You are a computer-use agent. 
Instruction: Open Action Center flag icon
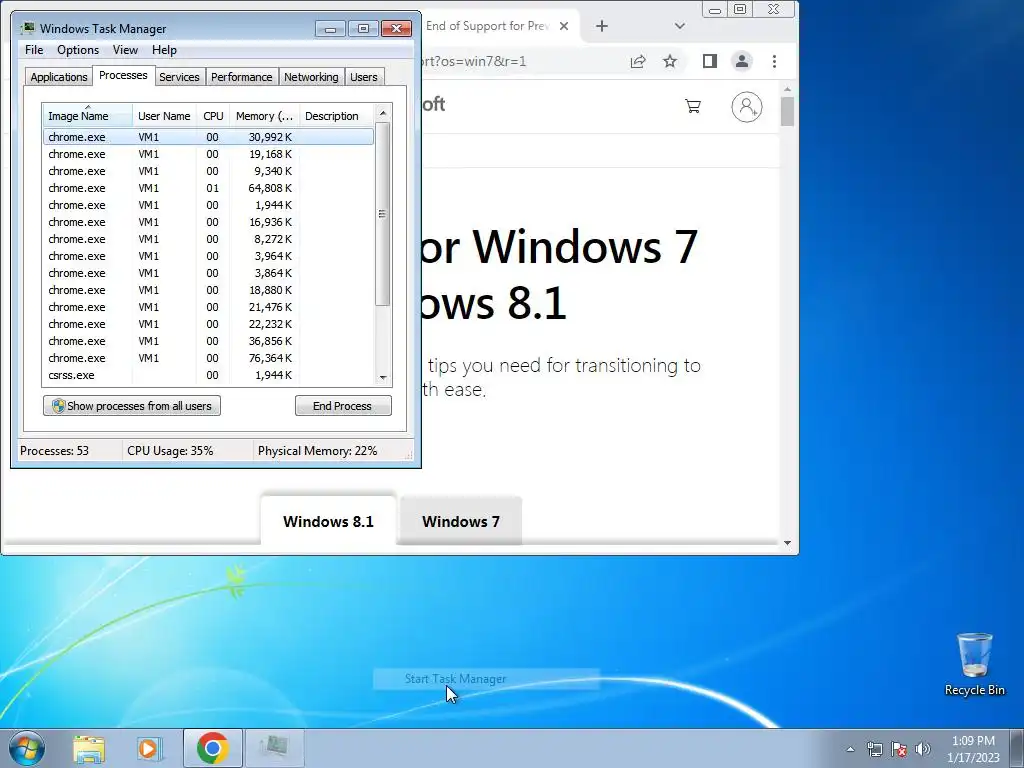coord(899,749)
